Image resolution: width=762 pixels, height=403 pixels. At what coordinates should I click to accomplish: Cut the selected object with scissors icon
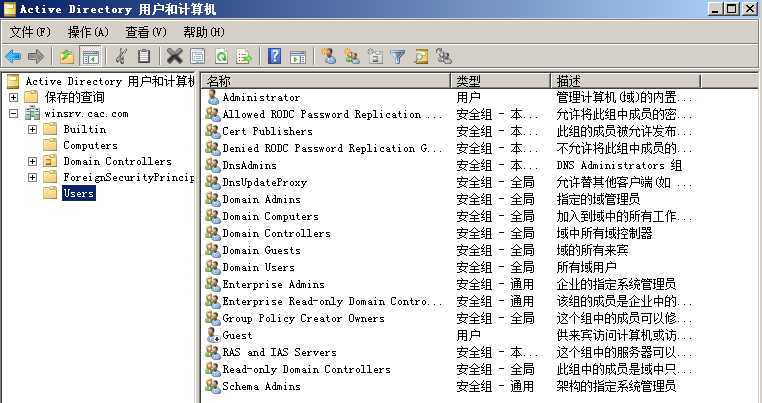point(121,56)
